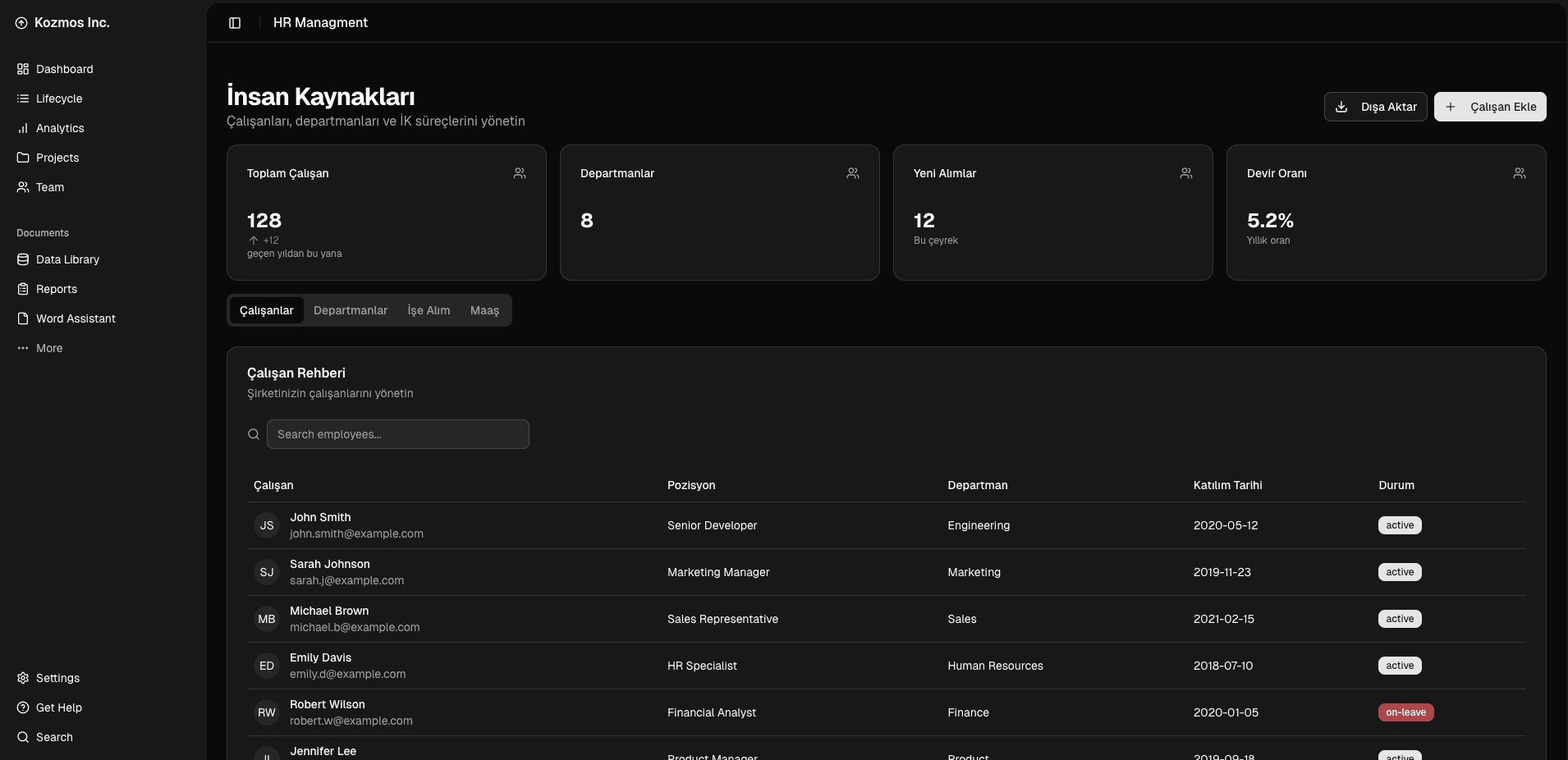Click the Search employees input field
This screenshot has height=760, width=1568.
click(x=398, y=434)
